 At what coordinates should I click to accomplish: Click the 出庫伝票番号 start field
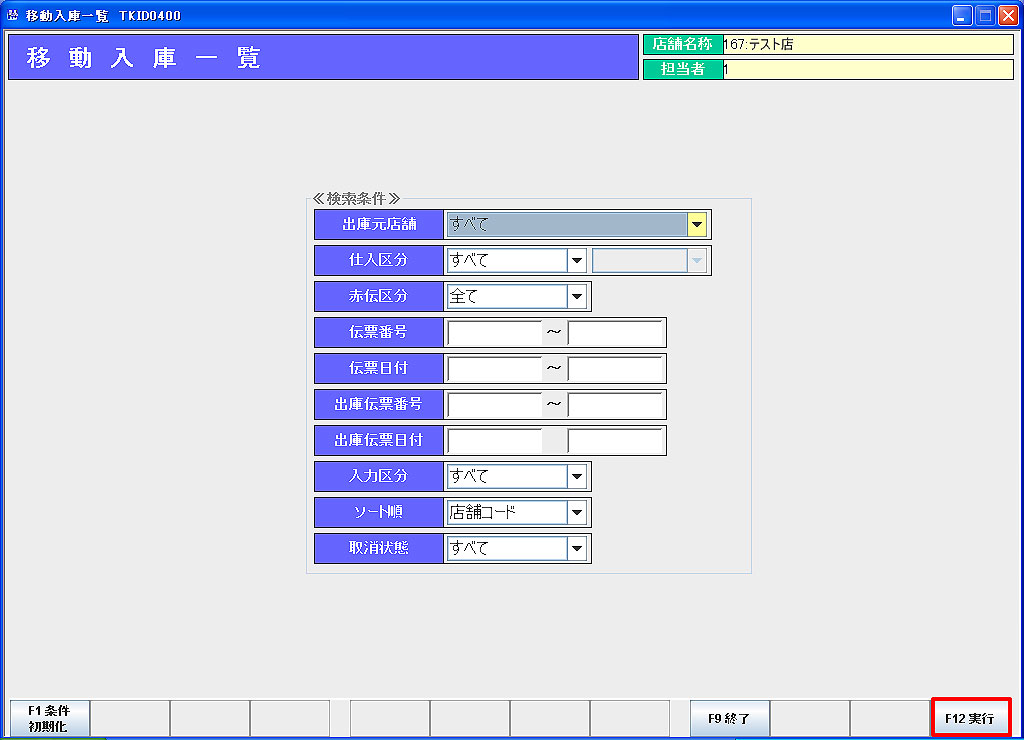[495, 405]
